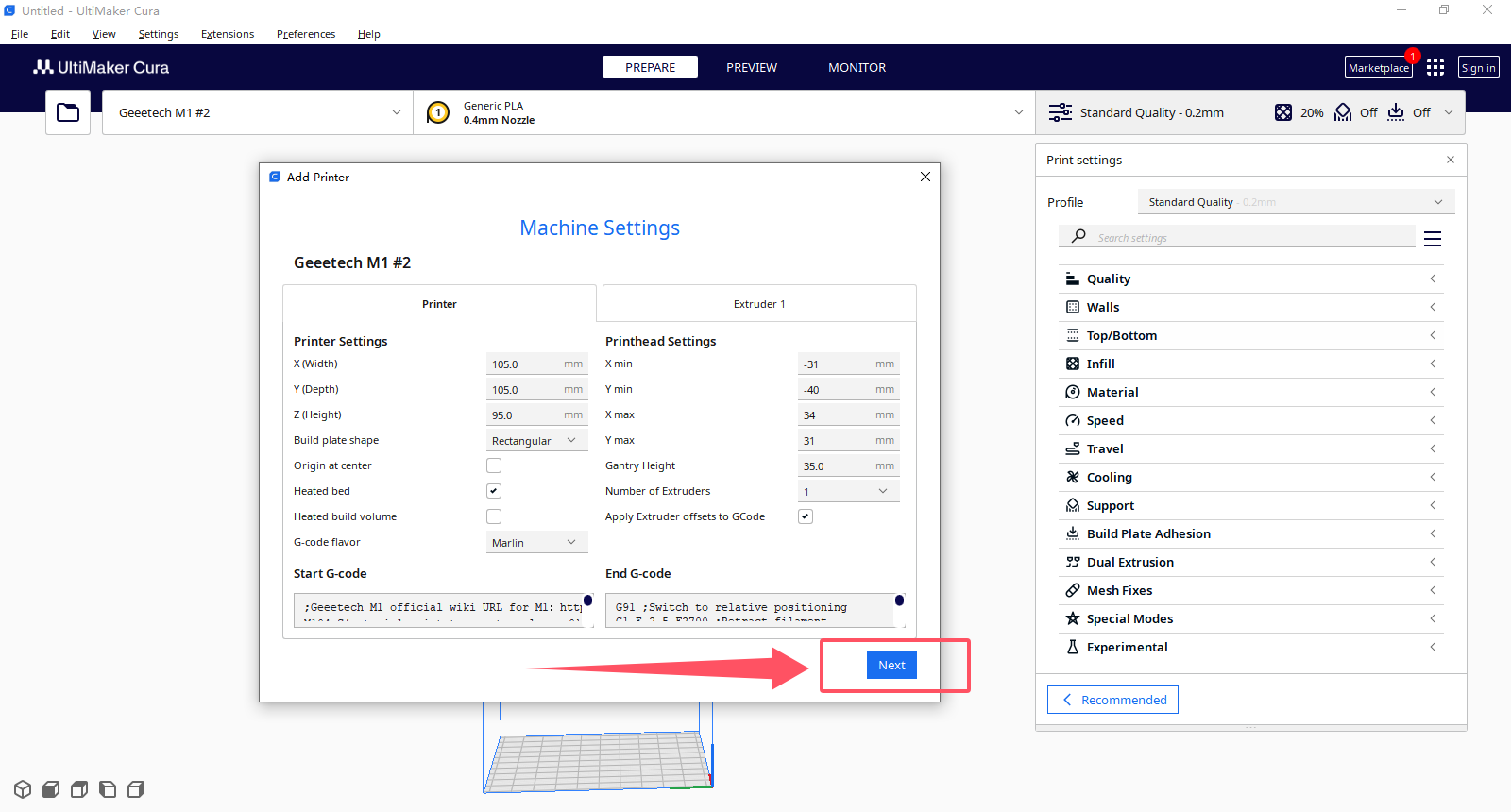The image size is (1511, 812).
Task: Open the G-code flavor Marlin dropdown
Action: 536,542
